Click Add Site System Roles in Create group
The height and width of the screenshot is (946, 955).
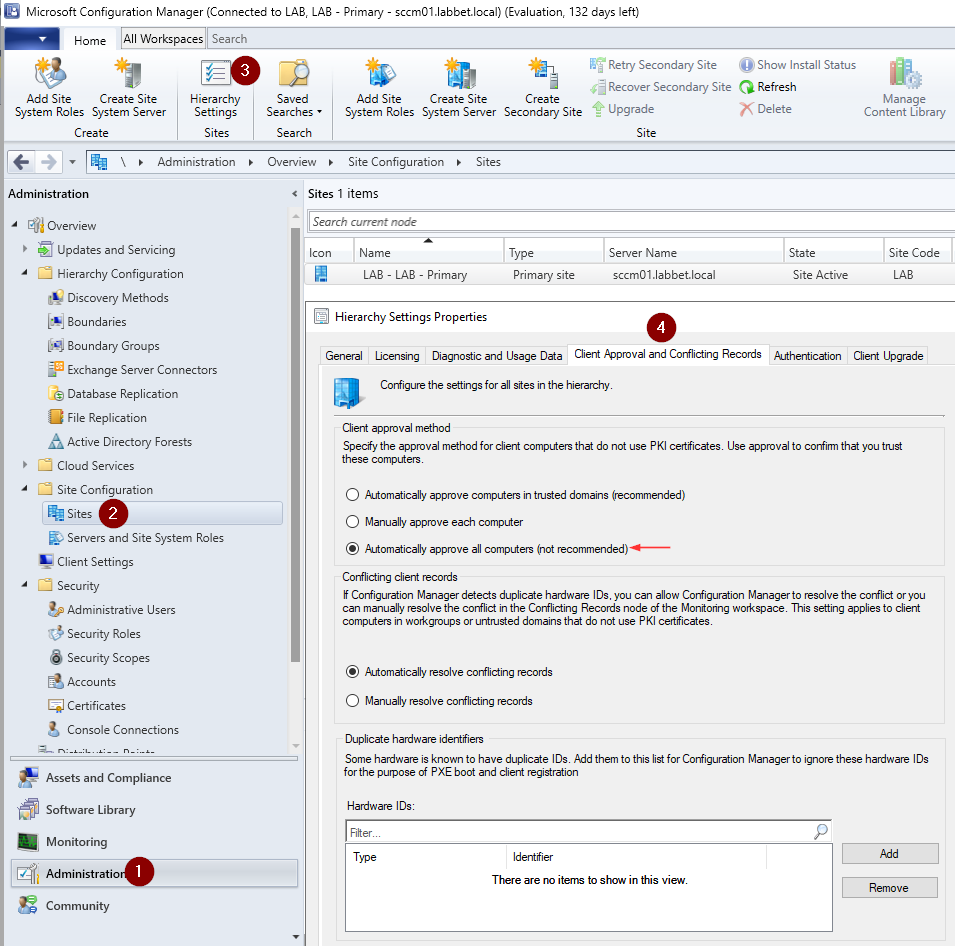click(49, 88)
